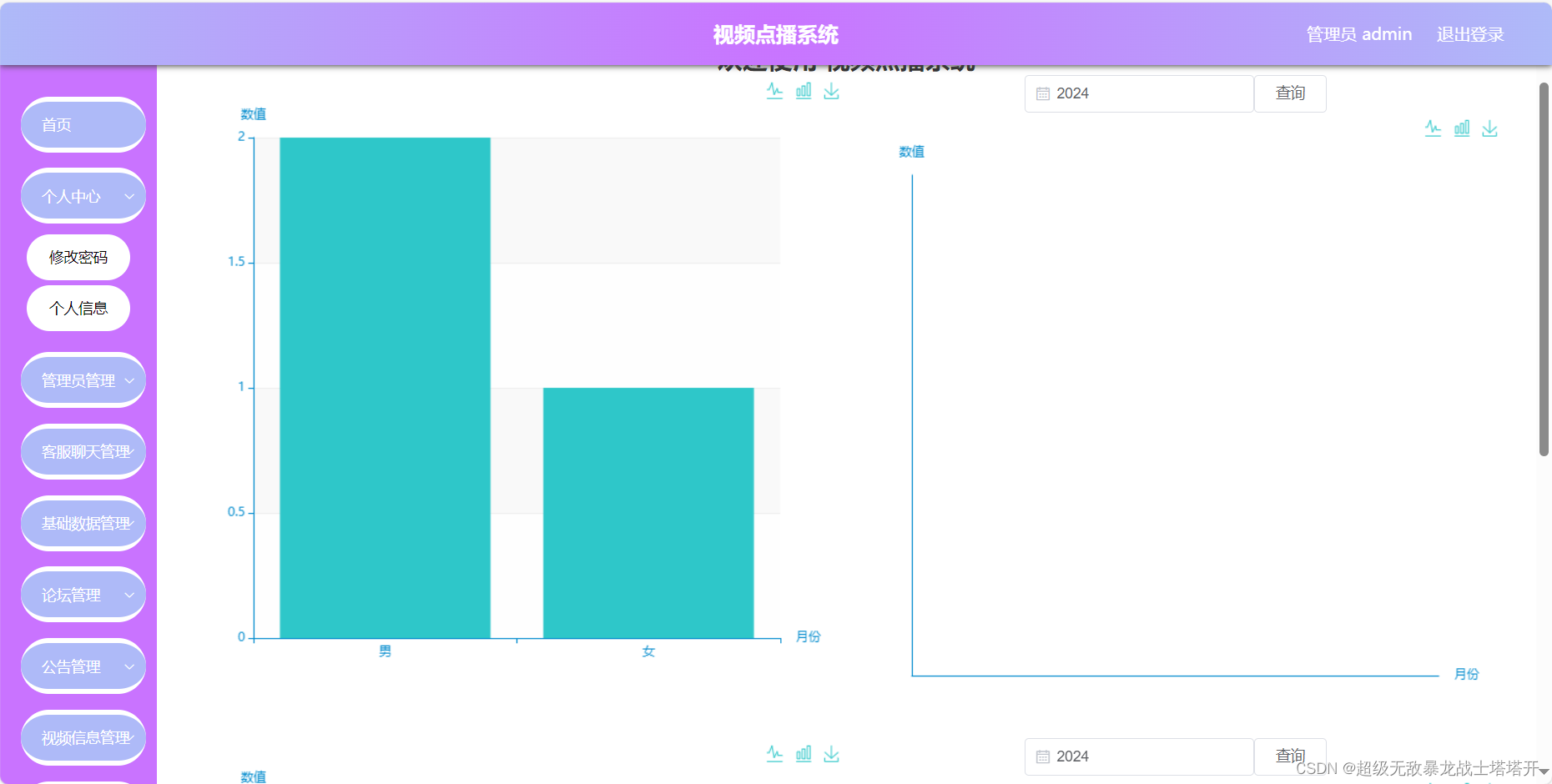
Task: Expand the 视频信息管理 menu
Action: [x=83, y=738]
